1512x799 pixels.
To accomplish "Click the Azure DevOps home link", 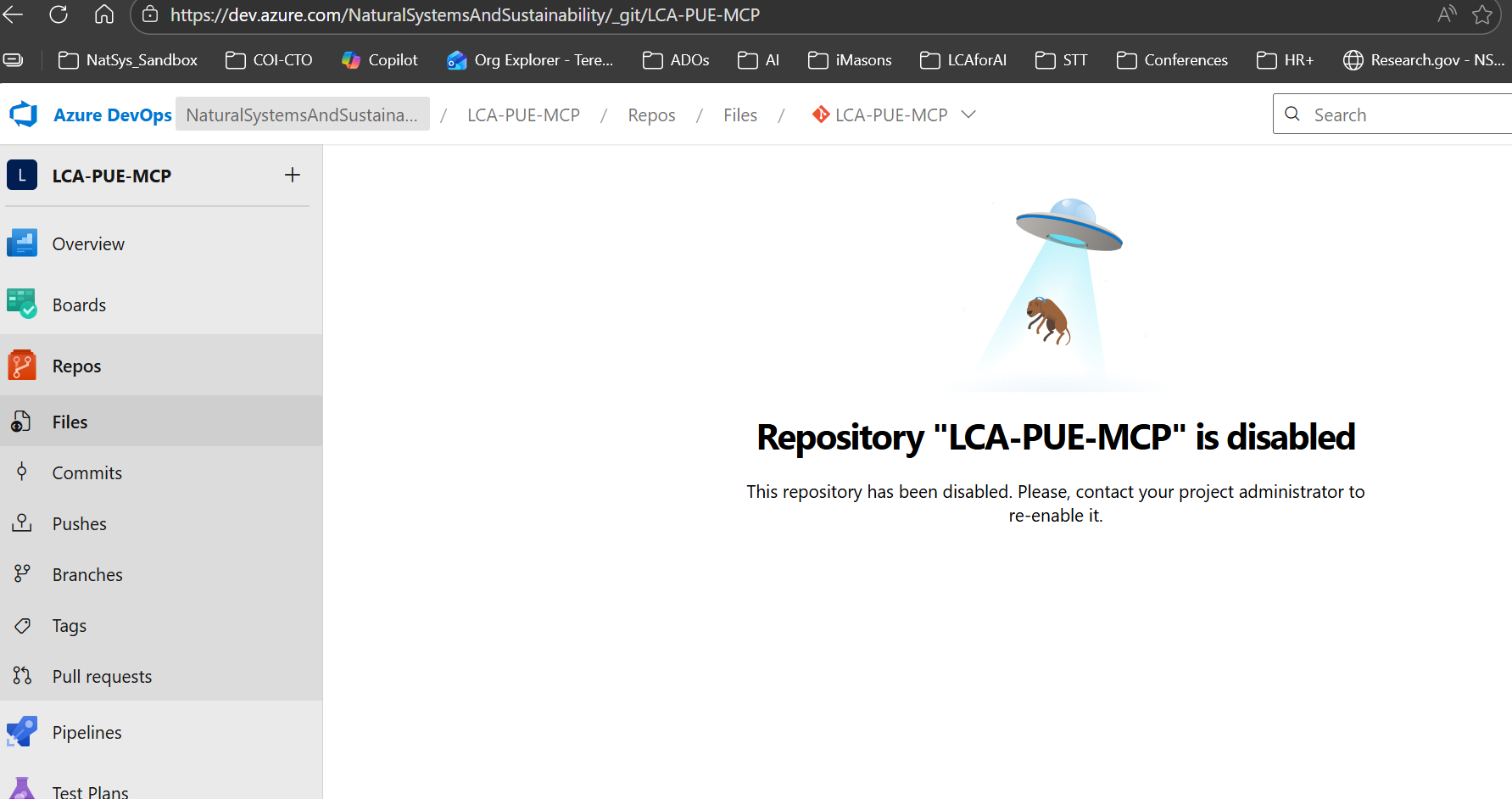I will tap(113, 115).
